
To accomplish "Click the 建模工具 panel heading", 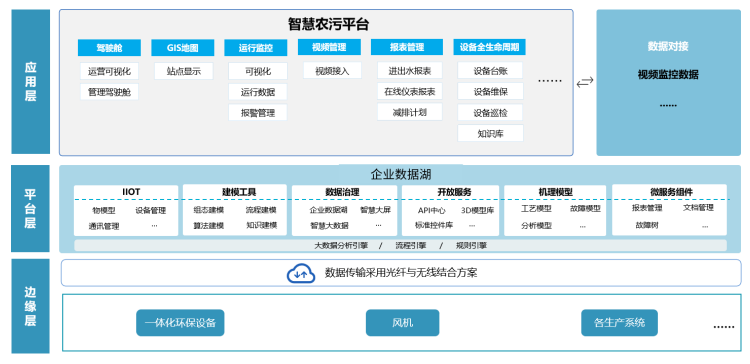I will (239, 192).
